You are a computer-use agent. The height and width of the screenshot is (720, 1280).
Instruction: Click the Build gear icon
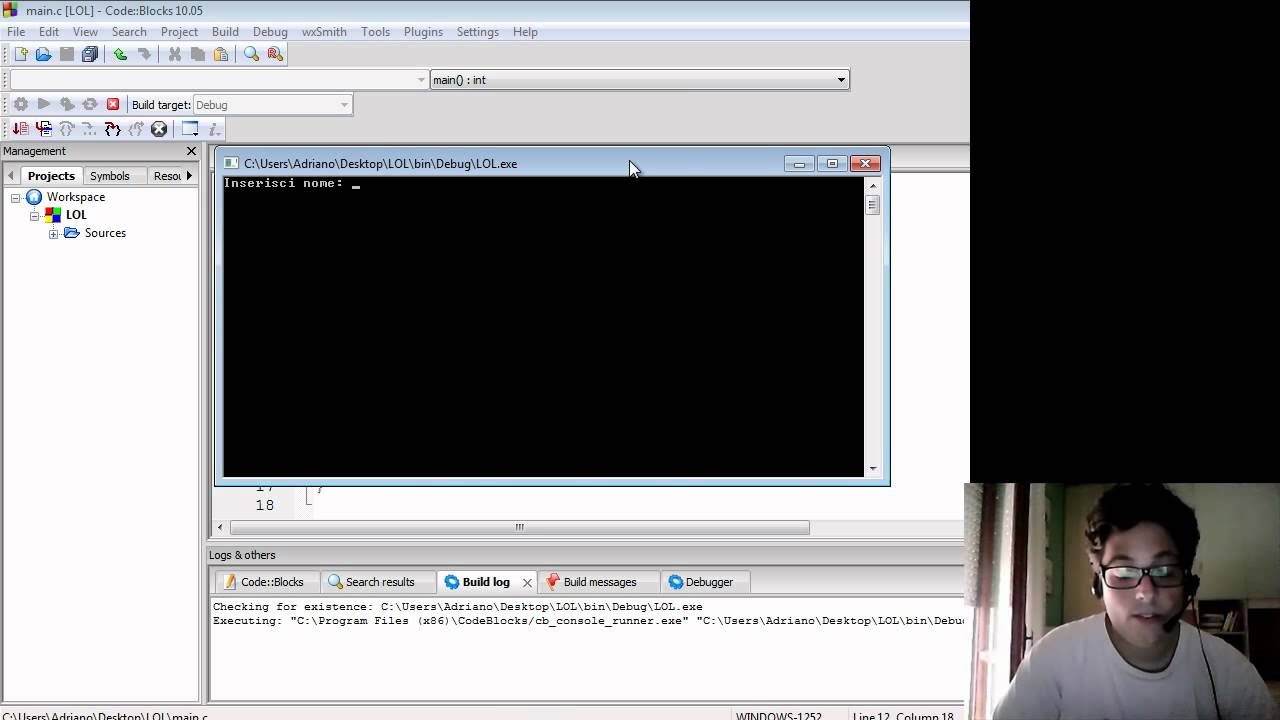tap(21, 105)
